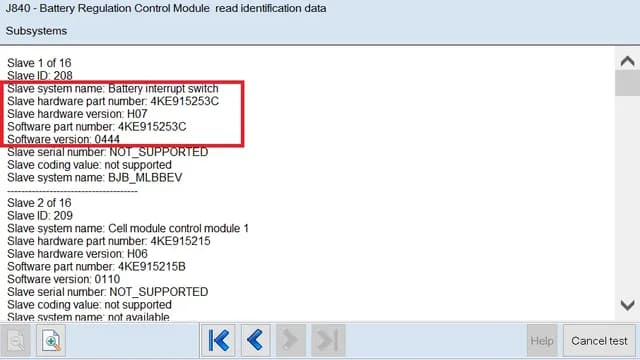Open the Help button

542,340
